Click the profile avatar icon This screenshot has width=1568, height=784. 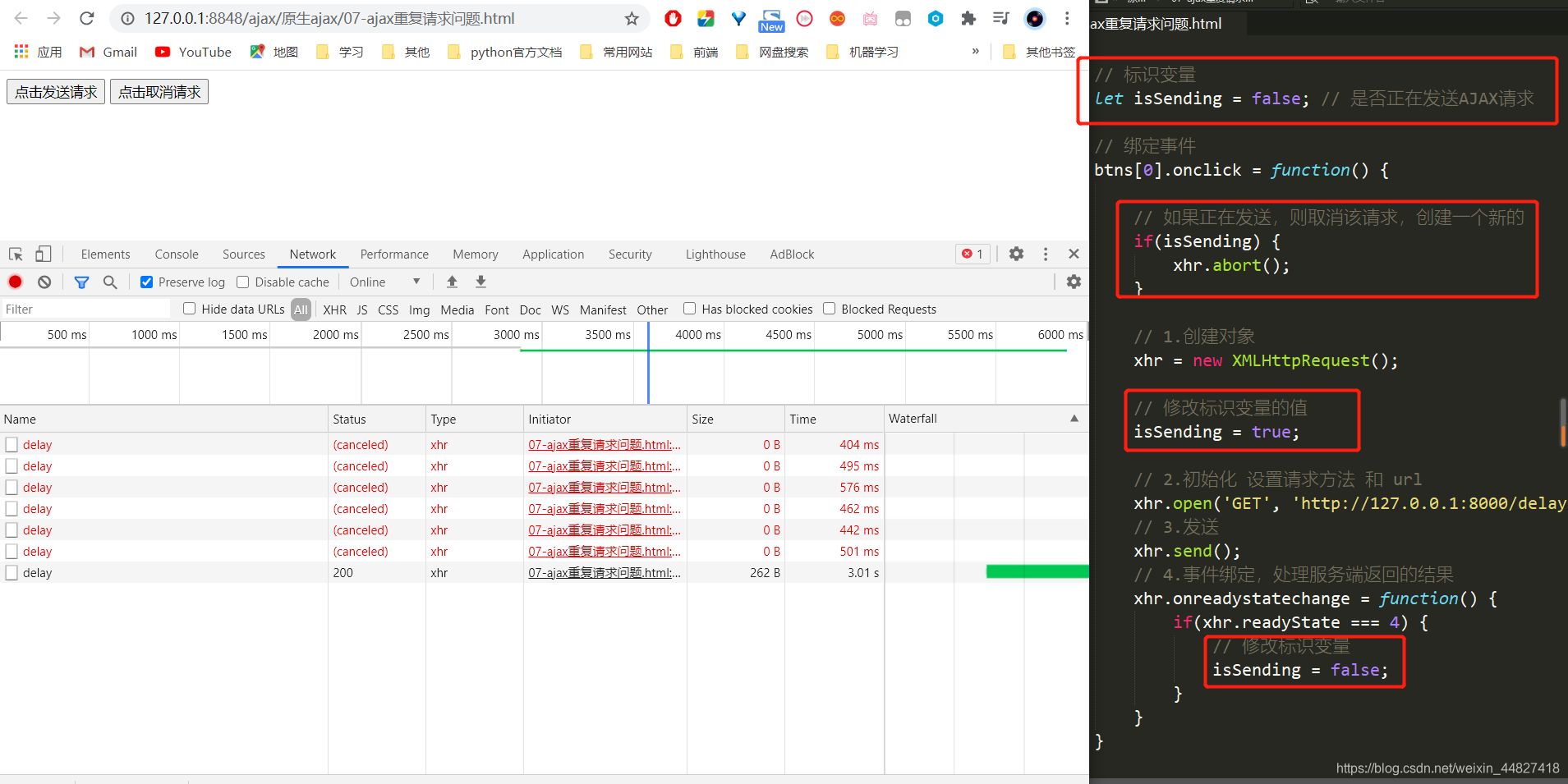point(1035,18)
